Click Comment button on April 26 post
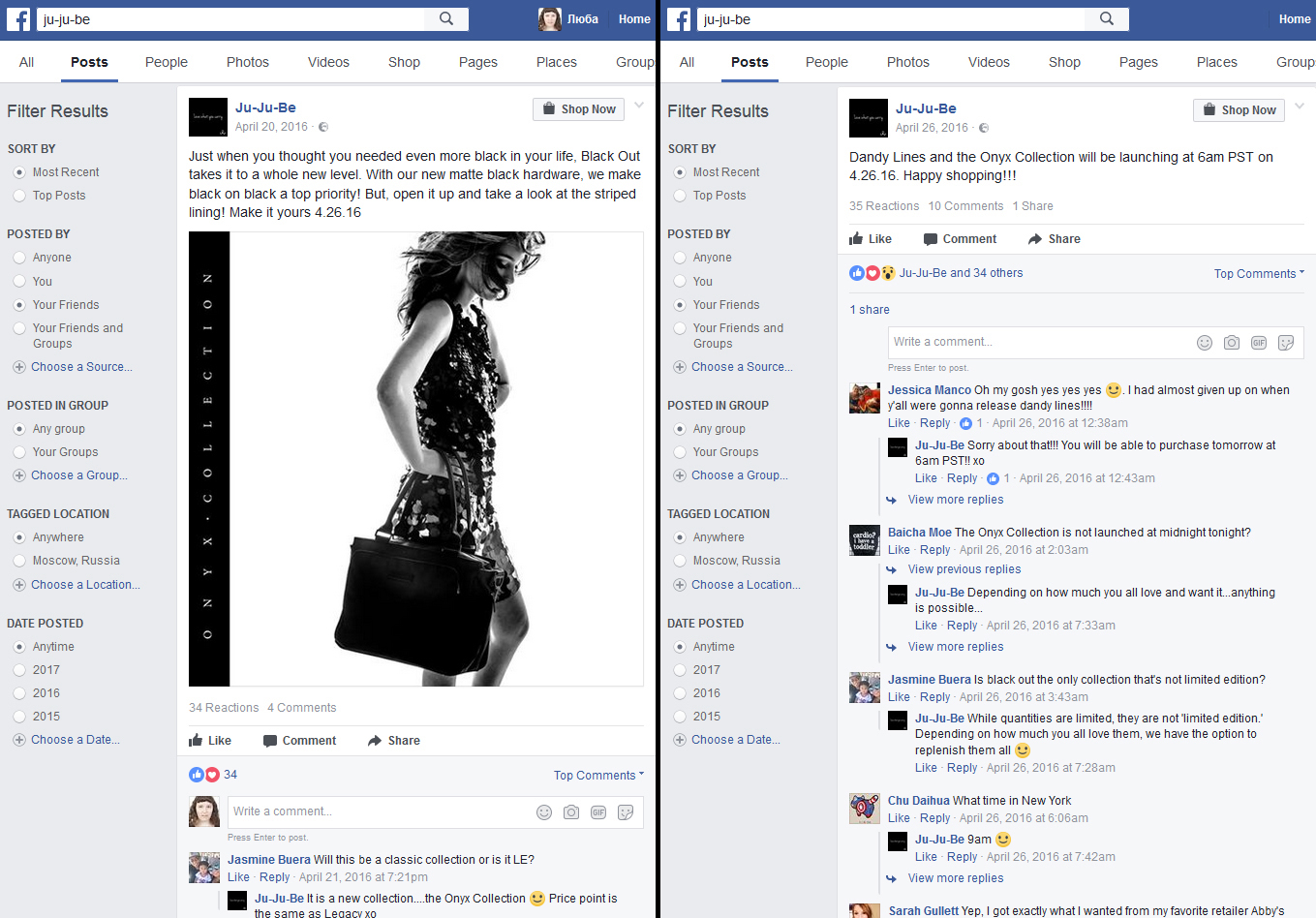 point(961,239)
